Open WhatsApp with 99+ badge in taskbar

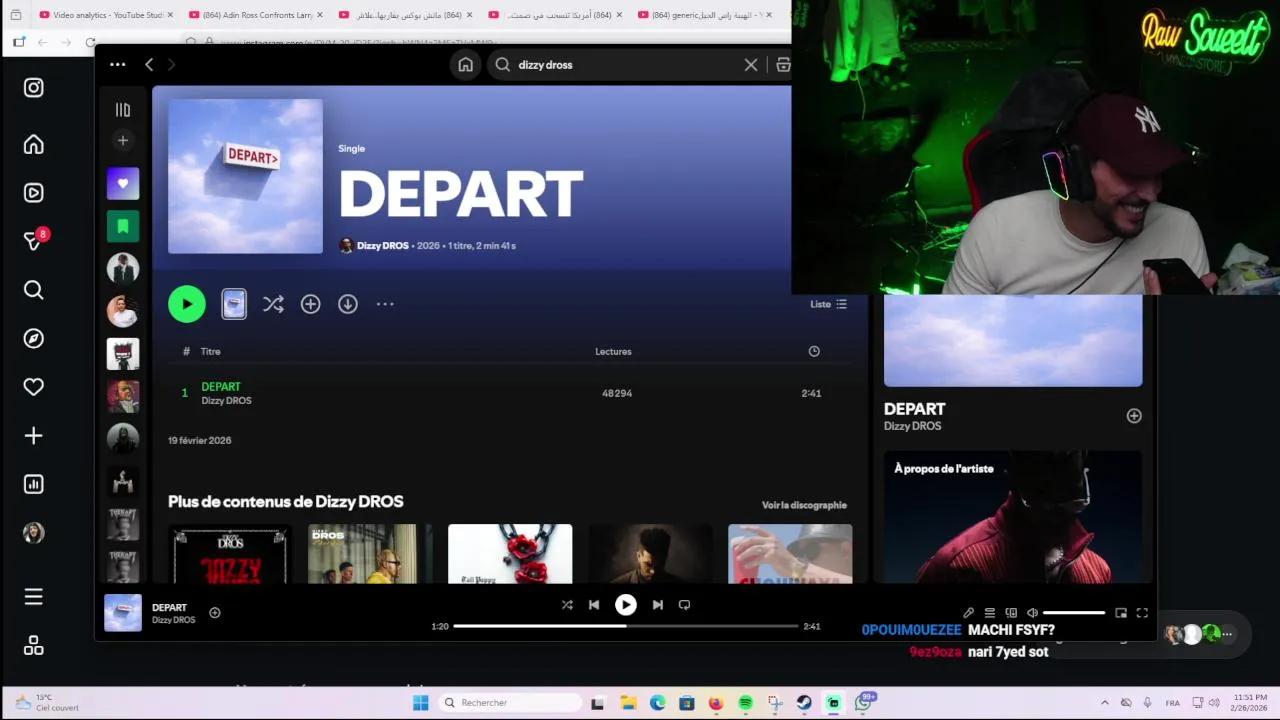pyautogui.click(x=863, y=703)
